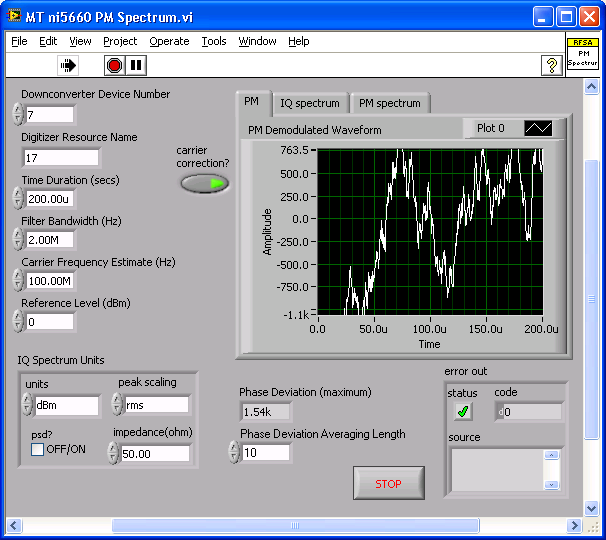
Task: Click the green status checkmark indicator
Action: [x=463, y=411]
